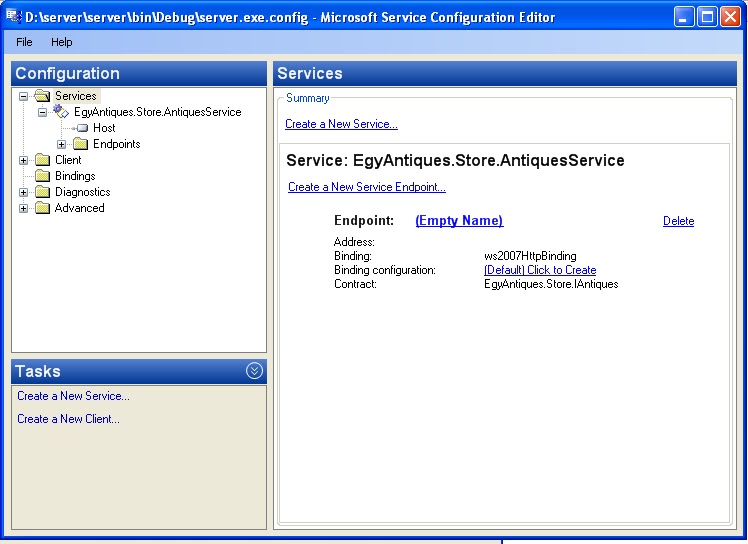
Task: Click the Advanced folder icon
Action: pos(42,208)
